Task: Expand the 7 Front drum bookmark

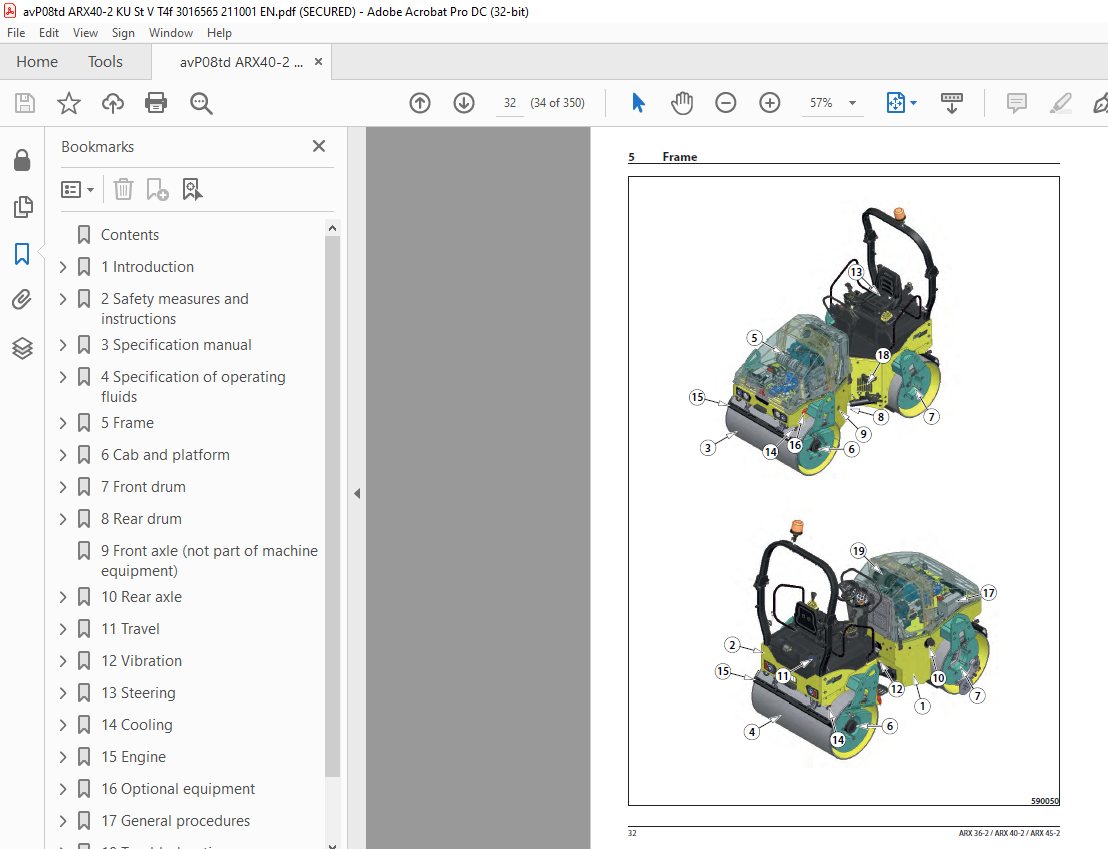Action: click(x=63, y=487)
